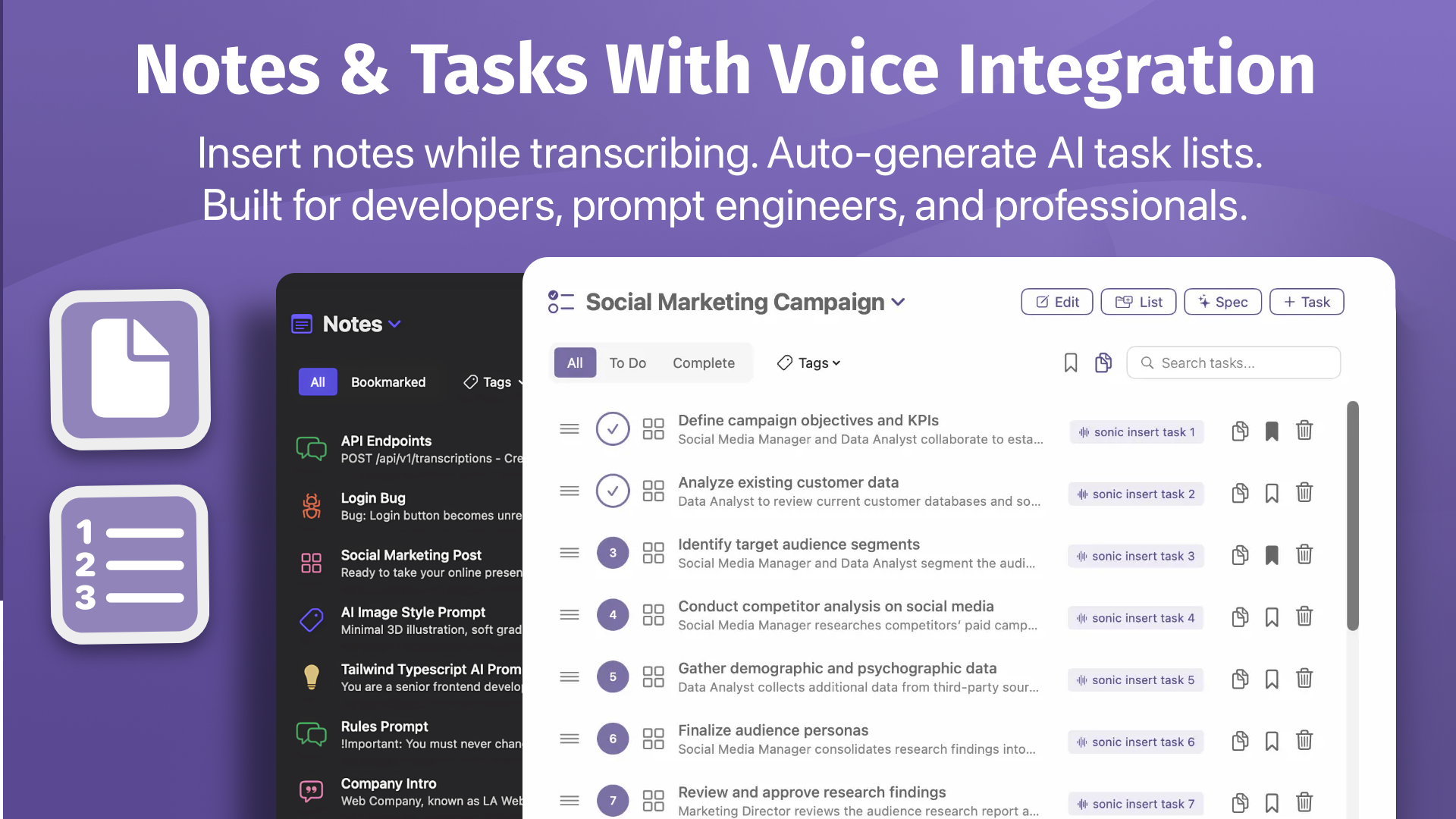Switch to the To Do tab
The image size is (1456, 819).
tap(627, 363)
